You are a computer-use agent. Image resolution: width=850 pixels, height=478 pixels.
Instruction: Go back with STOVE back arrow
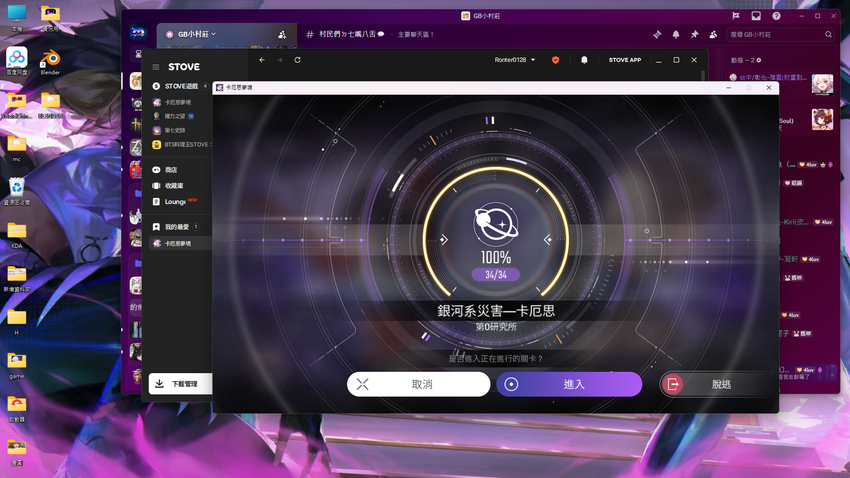pos(262,60)
